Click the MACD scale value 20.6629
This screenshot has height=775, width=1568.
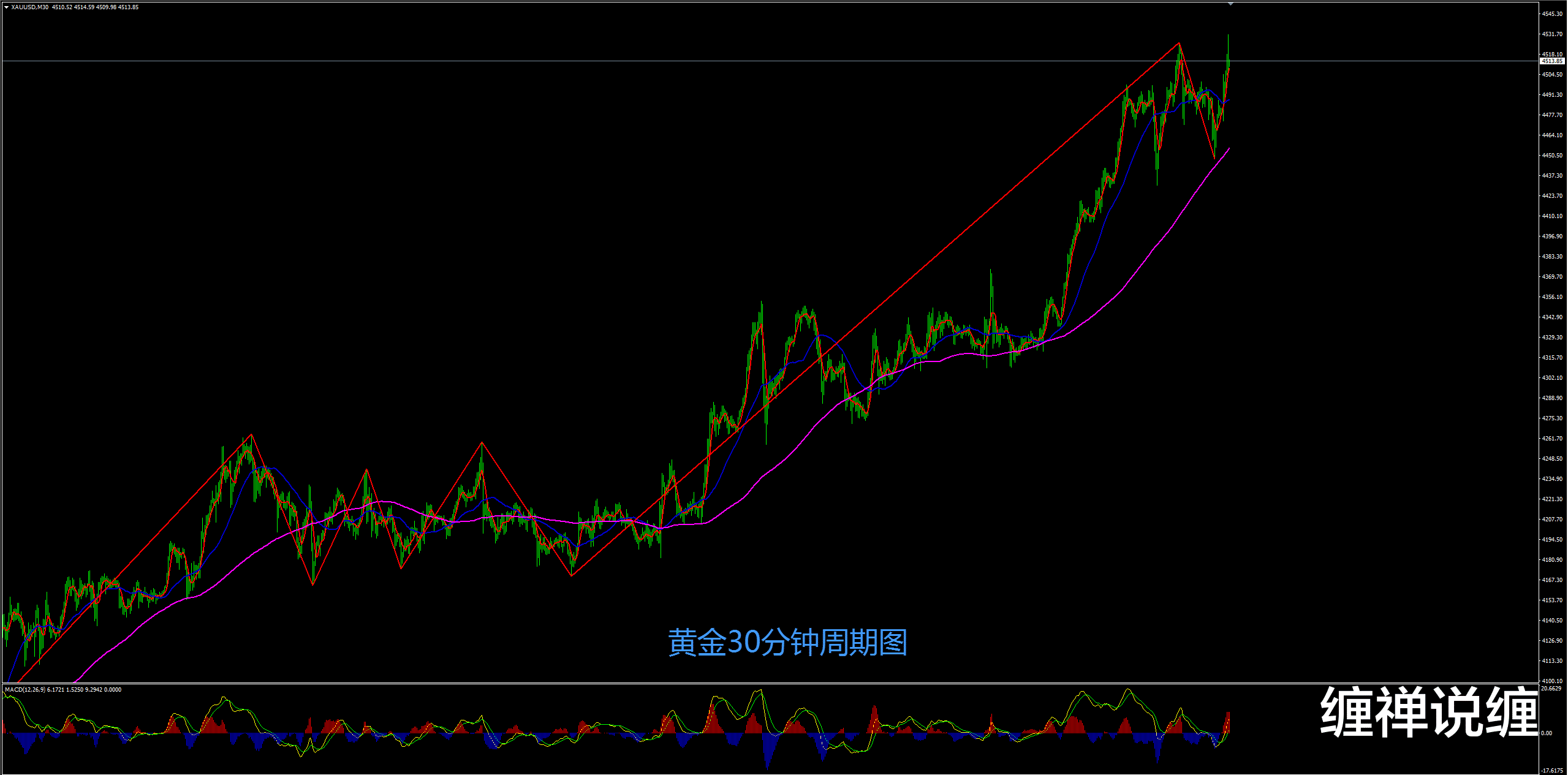[x=1551, y=689]
